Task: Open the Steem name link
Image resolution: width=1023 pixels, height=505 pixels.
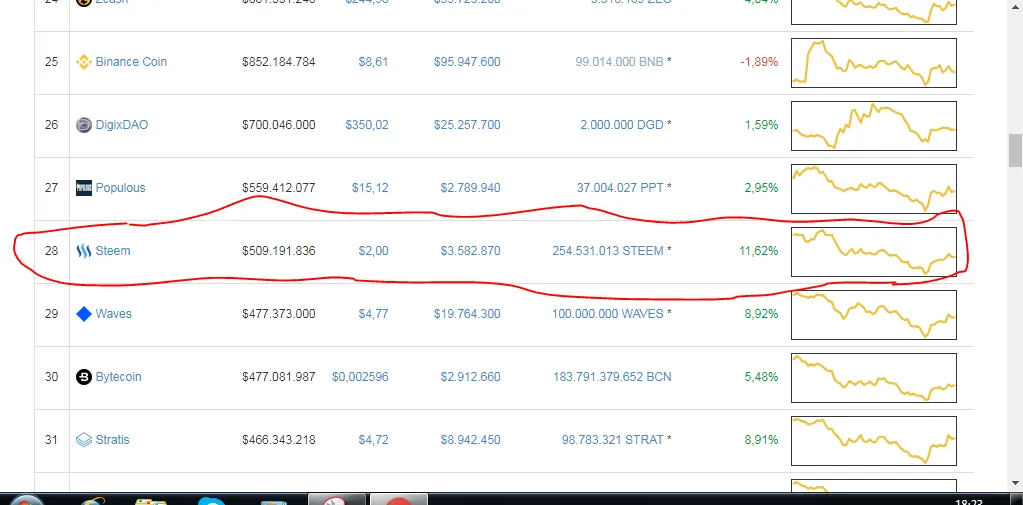Action: [113, 251]
